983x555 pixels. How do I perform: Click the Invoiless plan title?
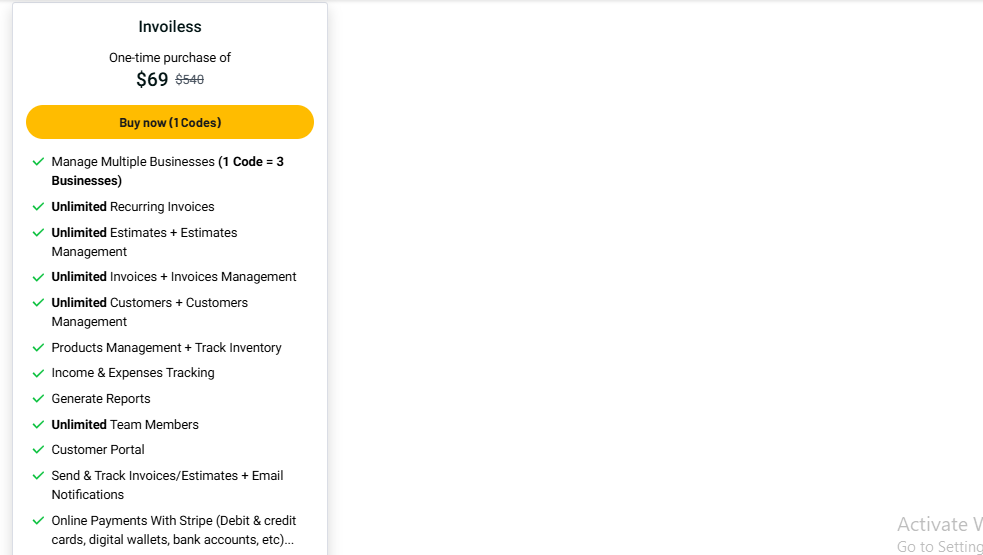170,27
